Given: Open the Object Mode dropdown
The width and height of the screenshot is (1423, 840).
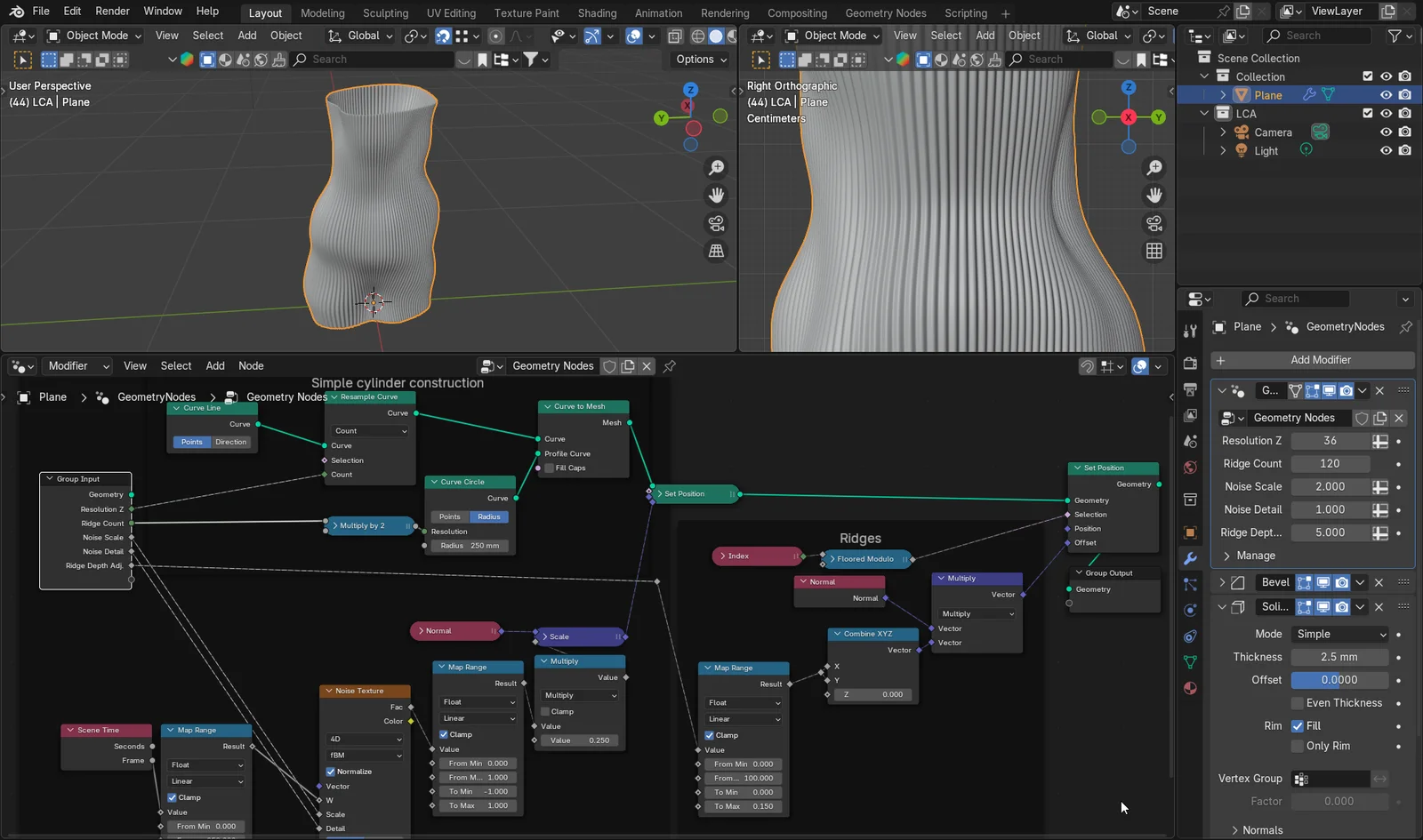Looking at the screenshot, I should tap(92, 36).
